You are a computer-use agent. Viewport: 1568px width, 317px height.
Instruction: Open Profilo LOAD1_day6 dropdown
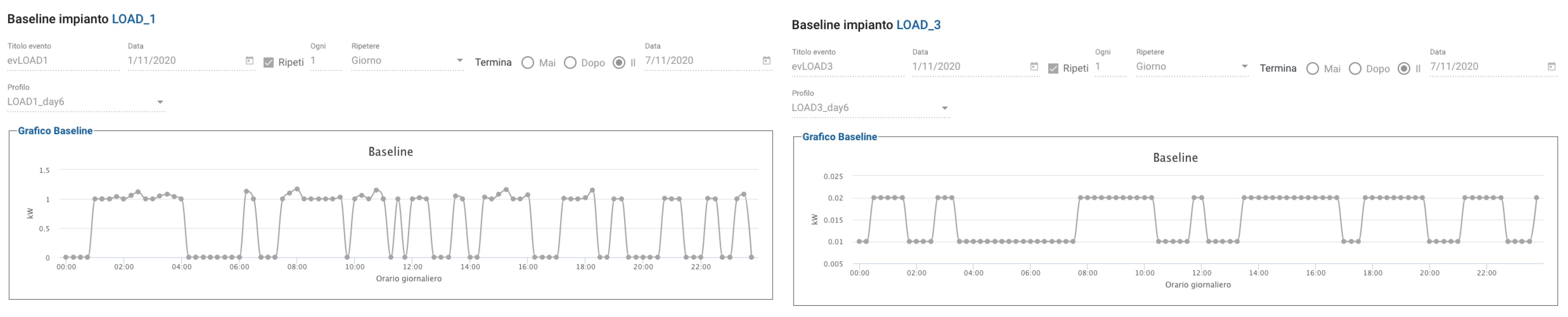160,102
